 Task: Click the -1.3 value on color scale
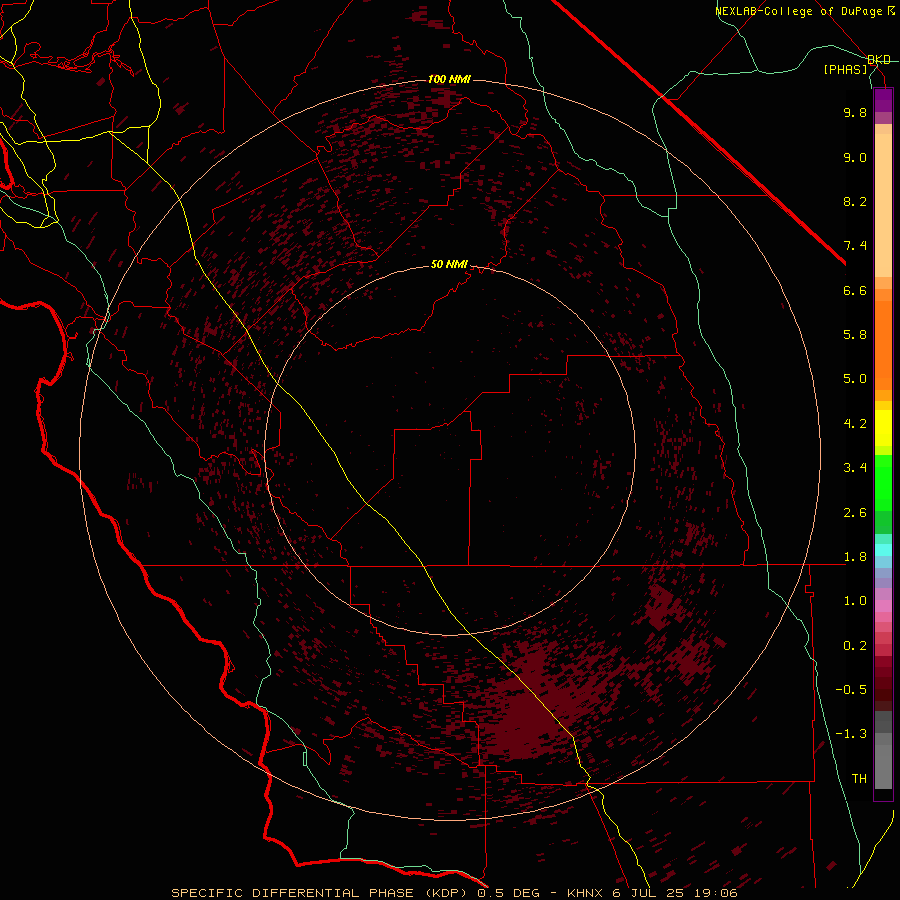pos(851,734)
